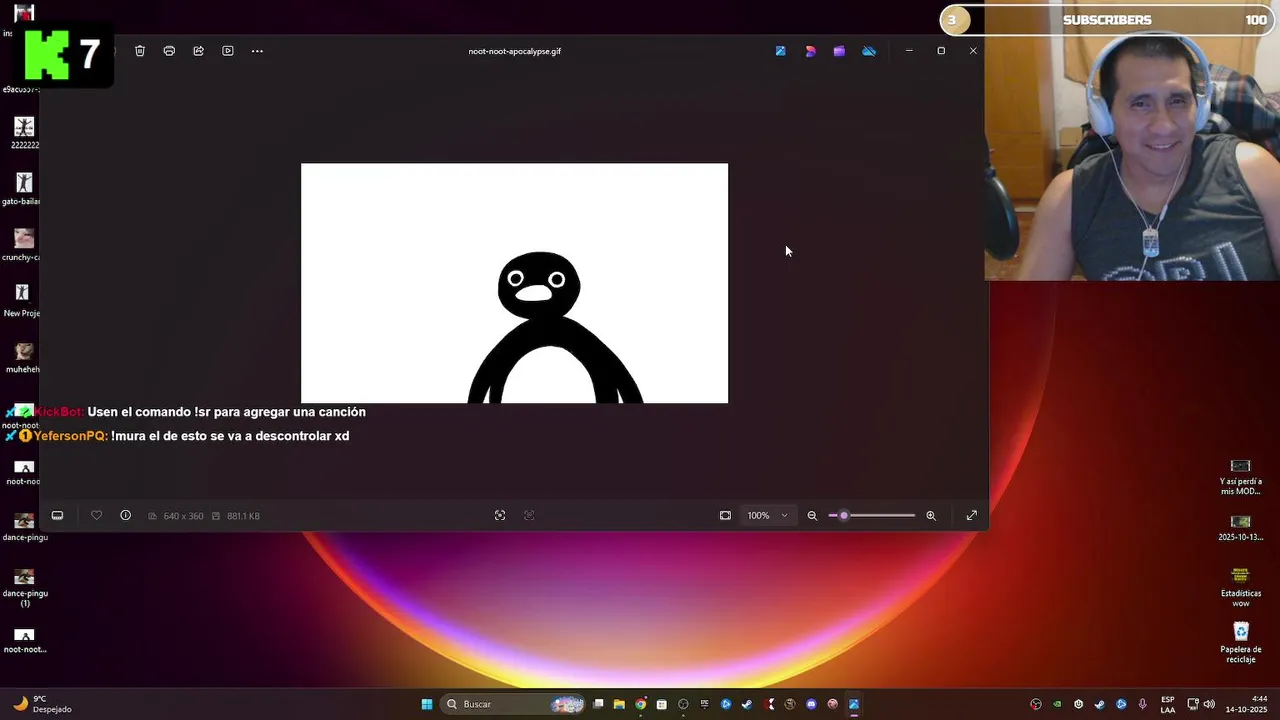Switch to Photos app on taskbar
The image size is (1280, 720).
(x=854, y=704)
